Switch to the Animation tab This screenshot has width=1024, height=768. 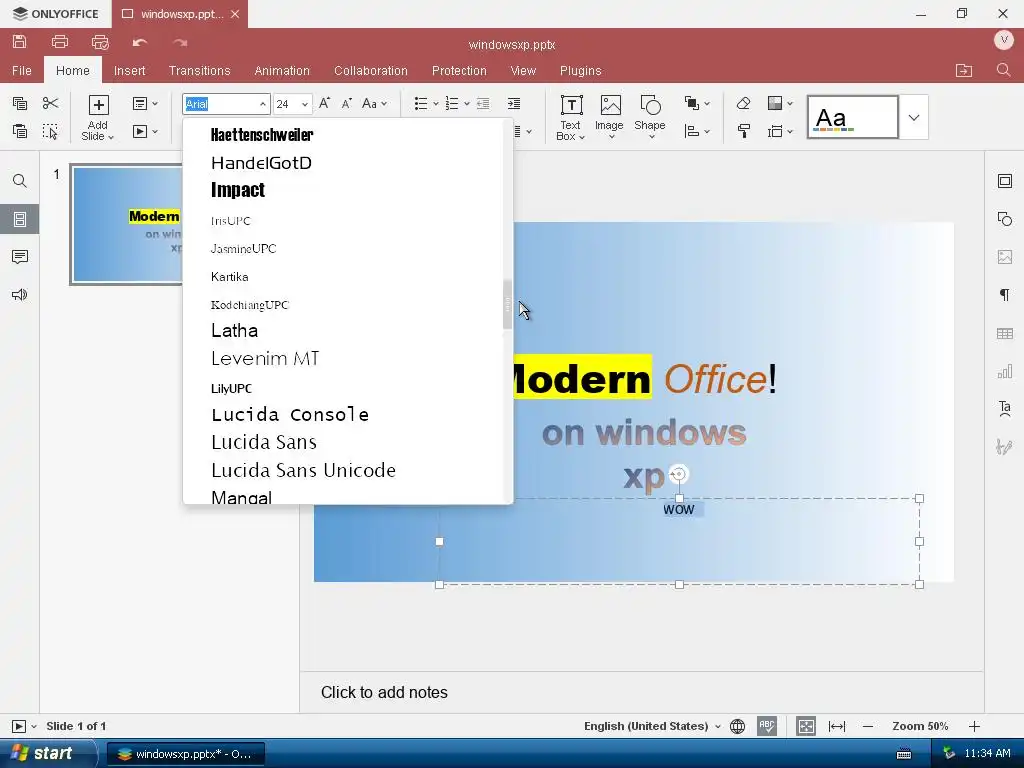[x=282, y=71]
